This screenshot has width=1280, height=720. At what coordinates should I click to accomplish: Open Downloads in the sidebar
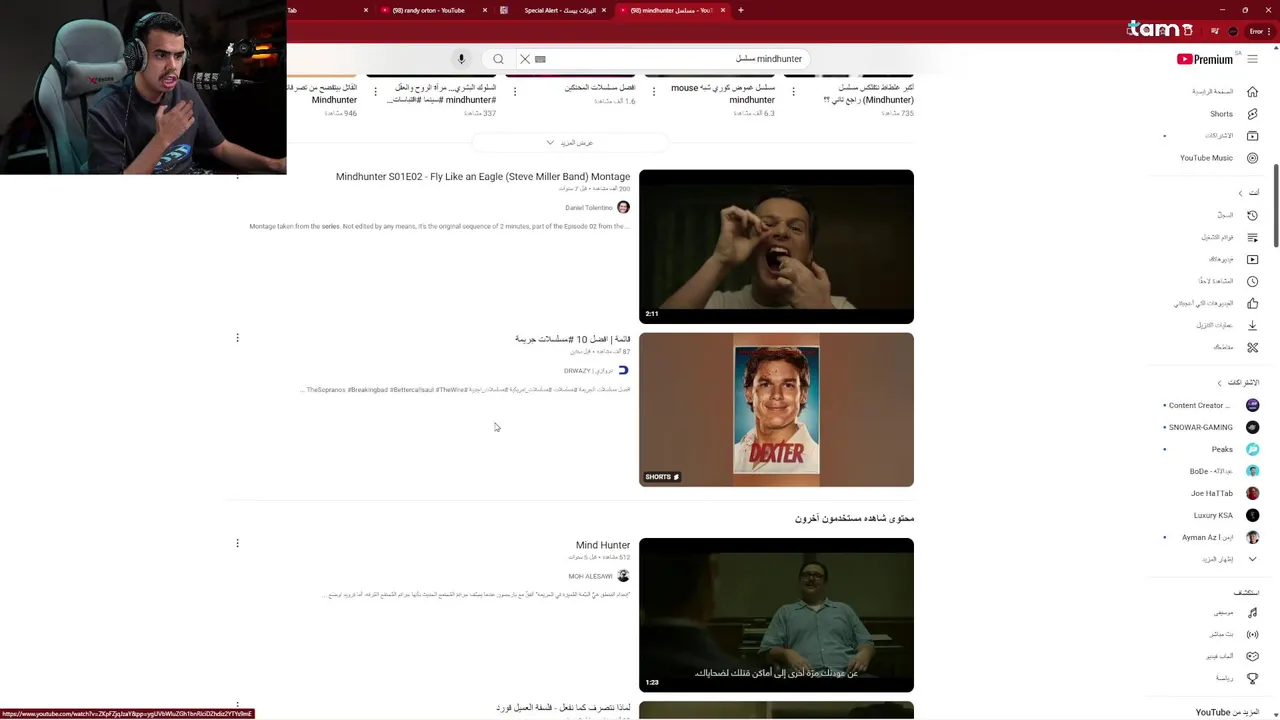1252,325
